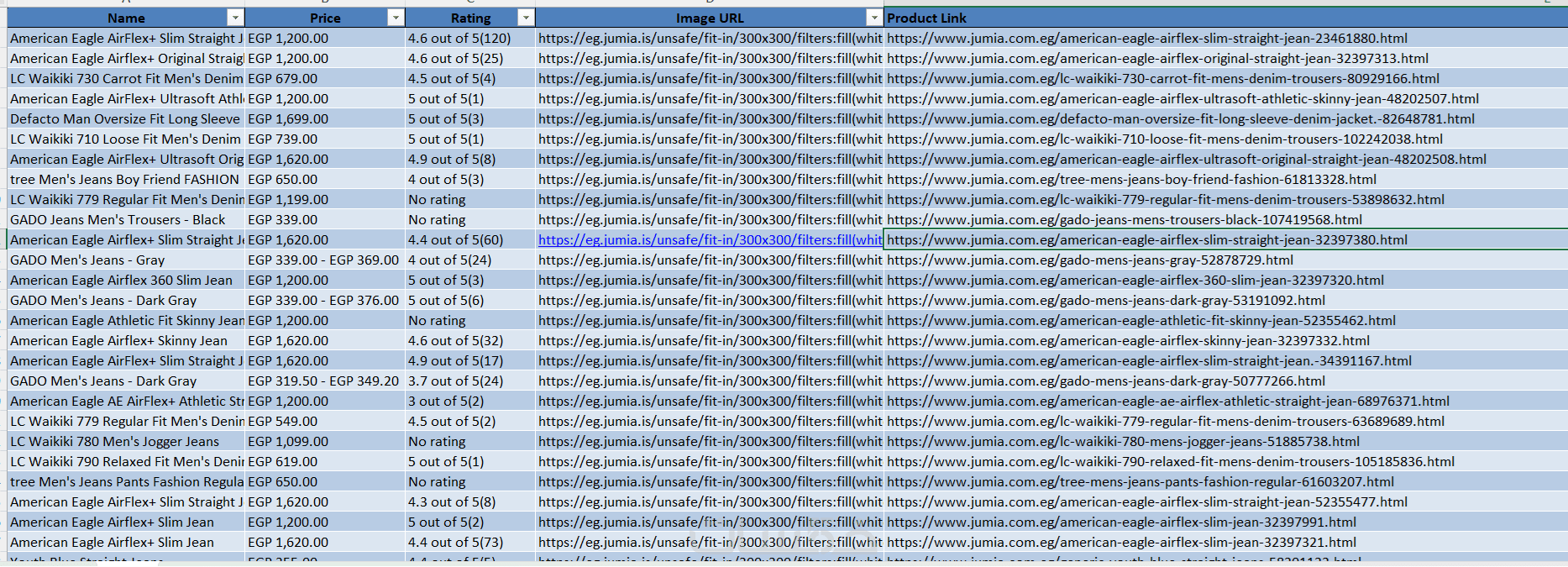Viewport: 1568px width, 567px height.
Task: Select product link ending slim-straight-jean-23461880.html
Action: click(x=1225, y=38)
